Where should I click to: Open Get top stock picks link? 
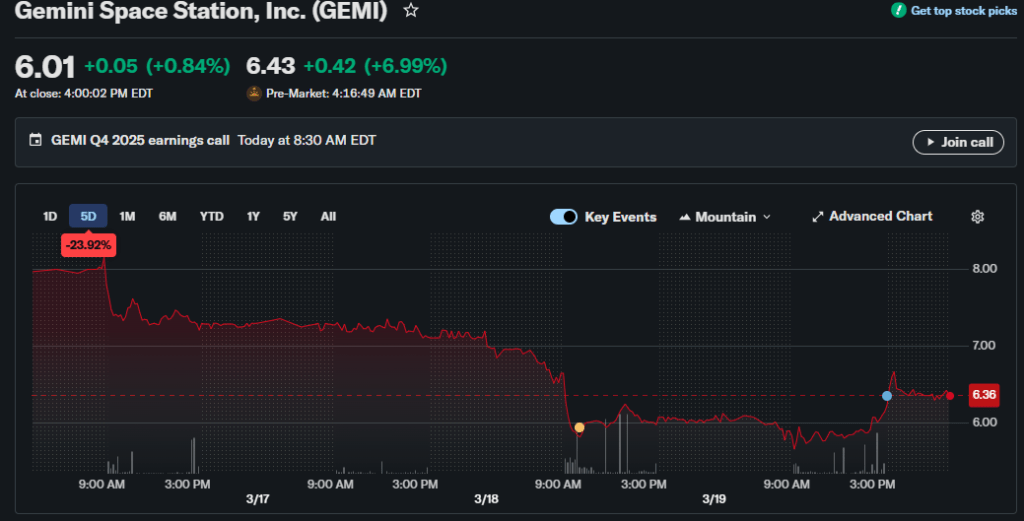(x=963, y=10)
